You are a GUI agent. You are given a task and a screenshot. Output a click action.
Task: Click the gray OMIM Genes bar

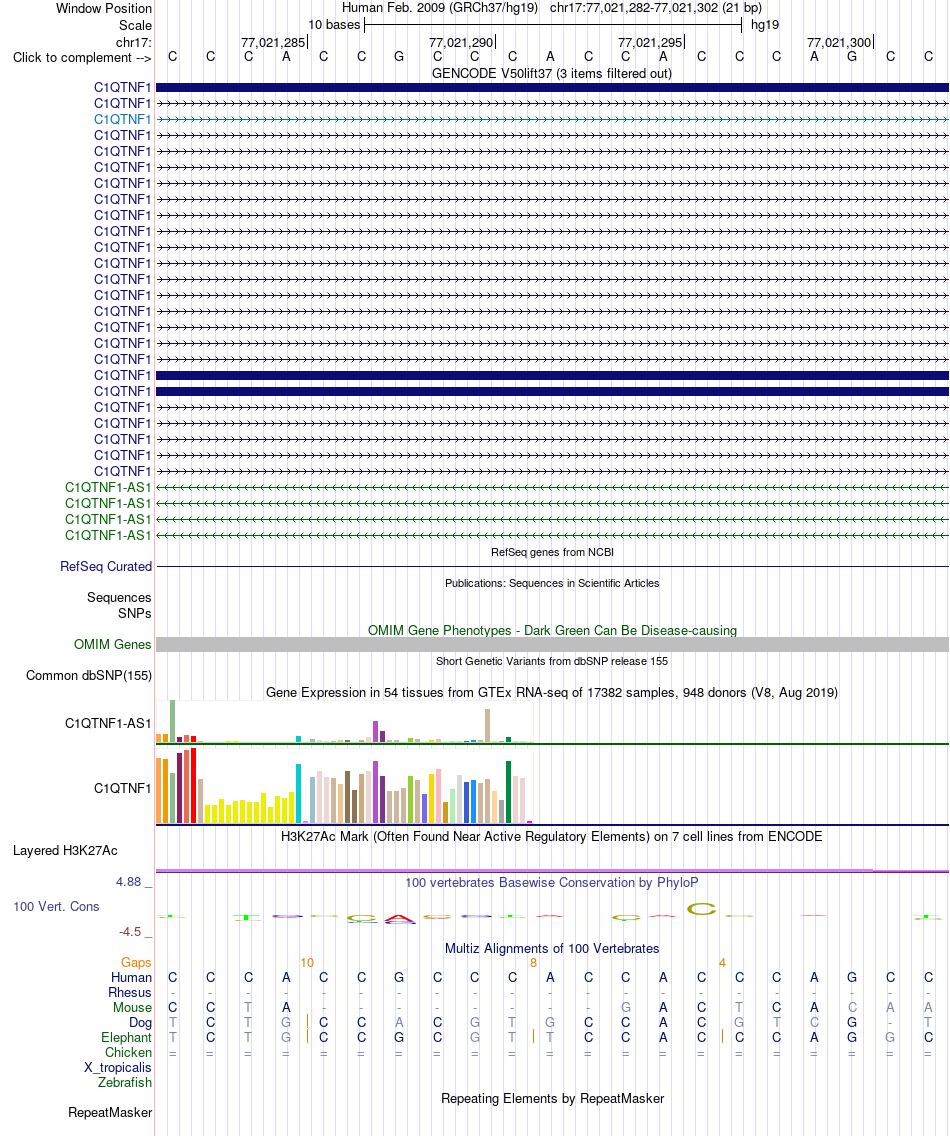coord(552,645)
